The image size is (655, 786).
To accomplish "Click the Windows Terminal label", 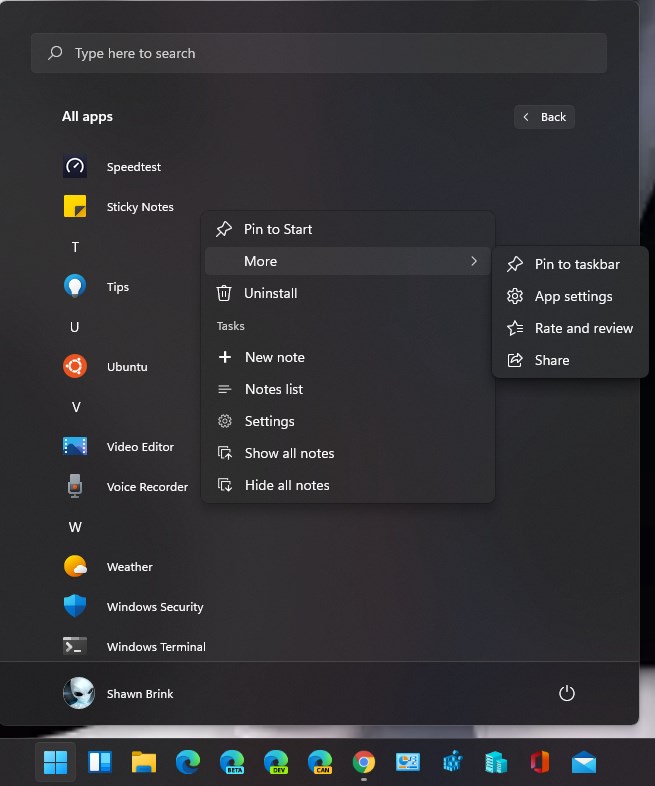I will 156,647.
